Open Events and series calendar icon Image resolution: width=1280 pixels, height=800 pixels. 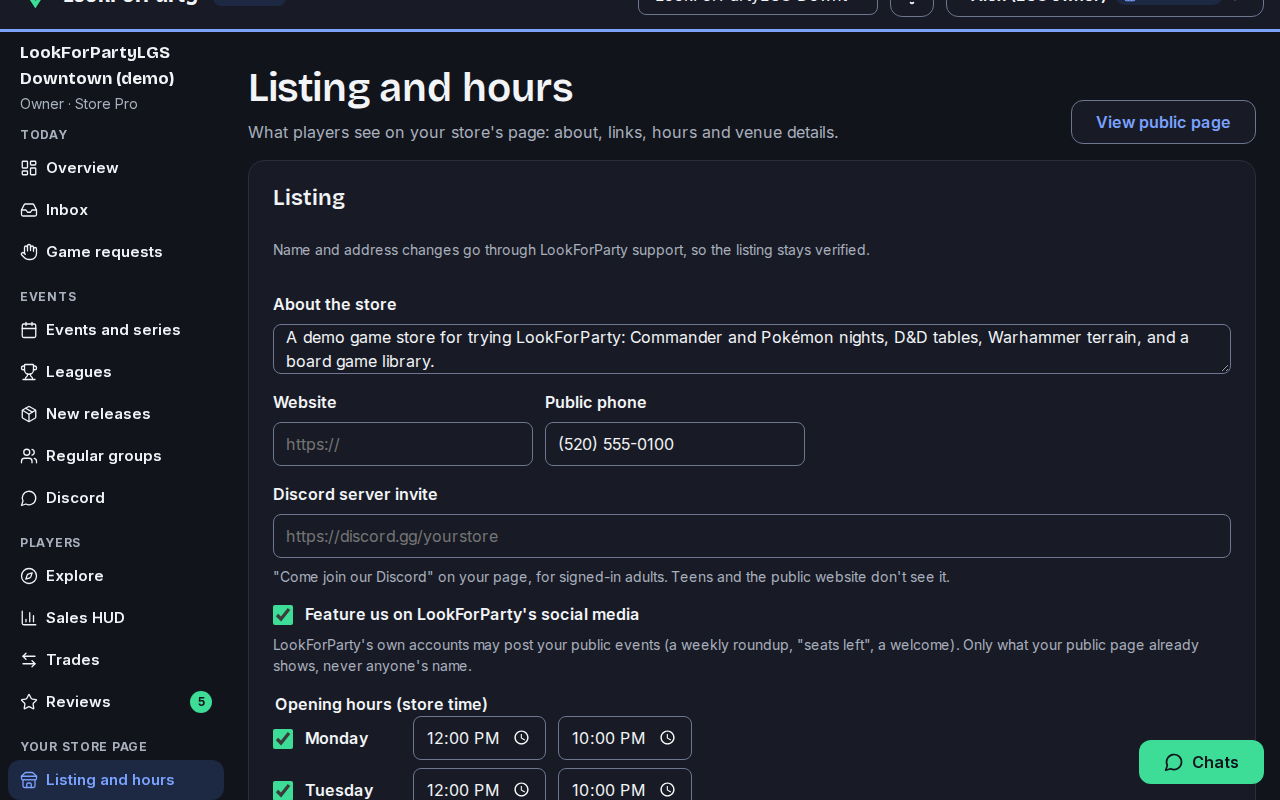29,330
